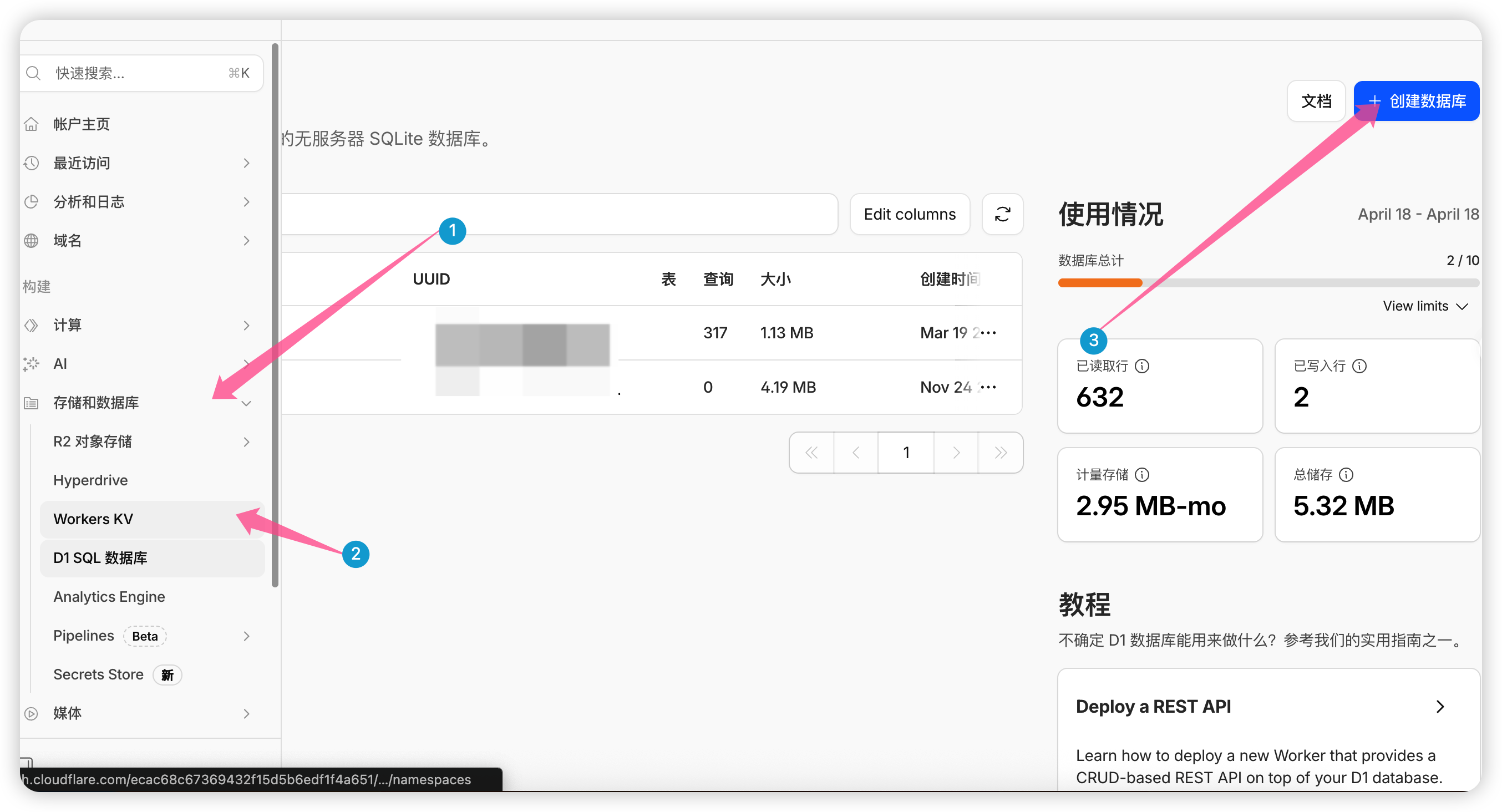Click info icon next to 计量存储
The height and width of the screenshot is (812, 1502).
[1141, 474]
